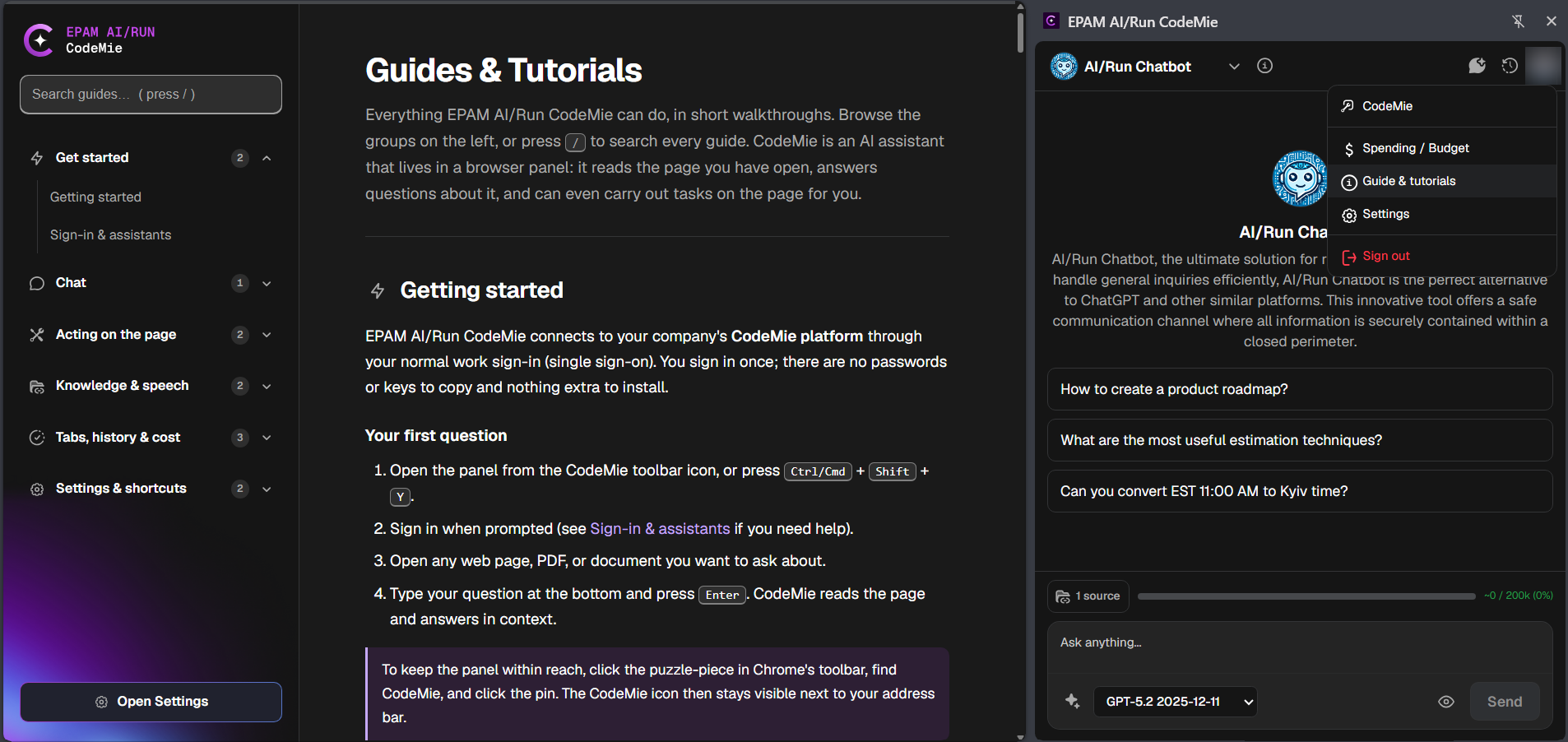Toggle the eye visibility icon near Send

[1446, 702]
